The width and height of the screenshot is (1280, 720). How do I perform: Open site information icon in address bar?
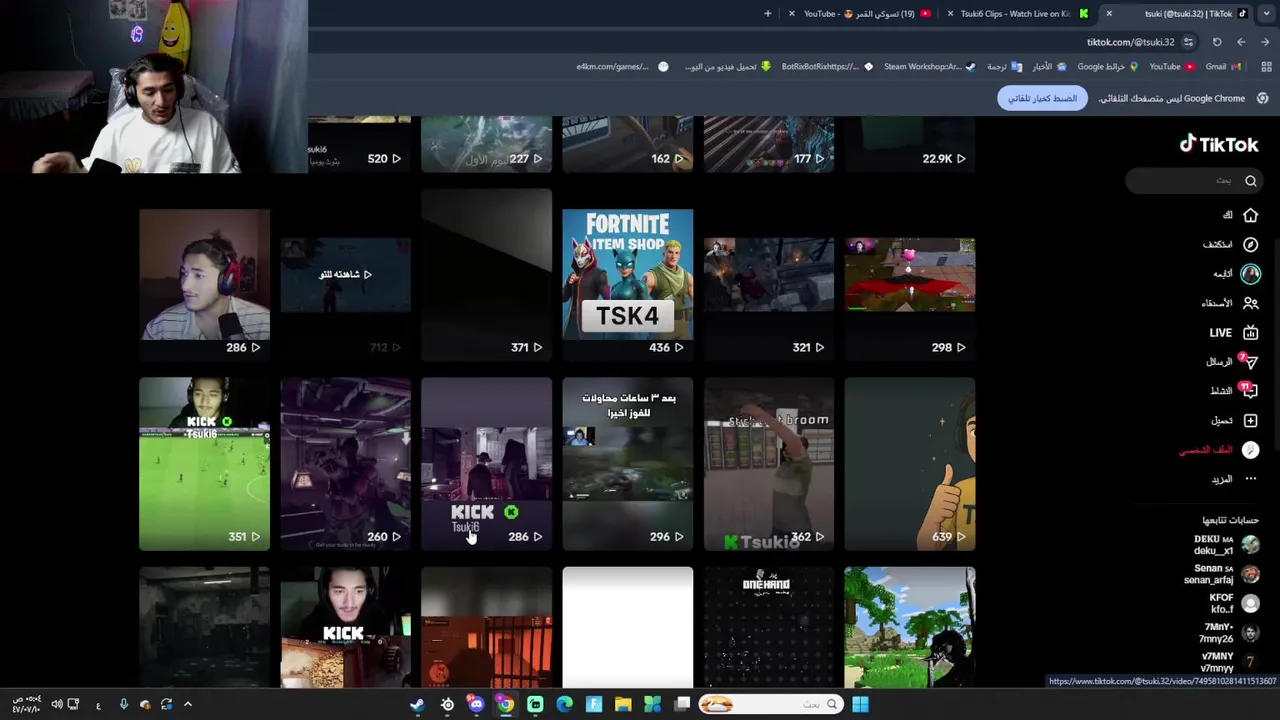point(1188,42)
